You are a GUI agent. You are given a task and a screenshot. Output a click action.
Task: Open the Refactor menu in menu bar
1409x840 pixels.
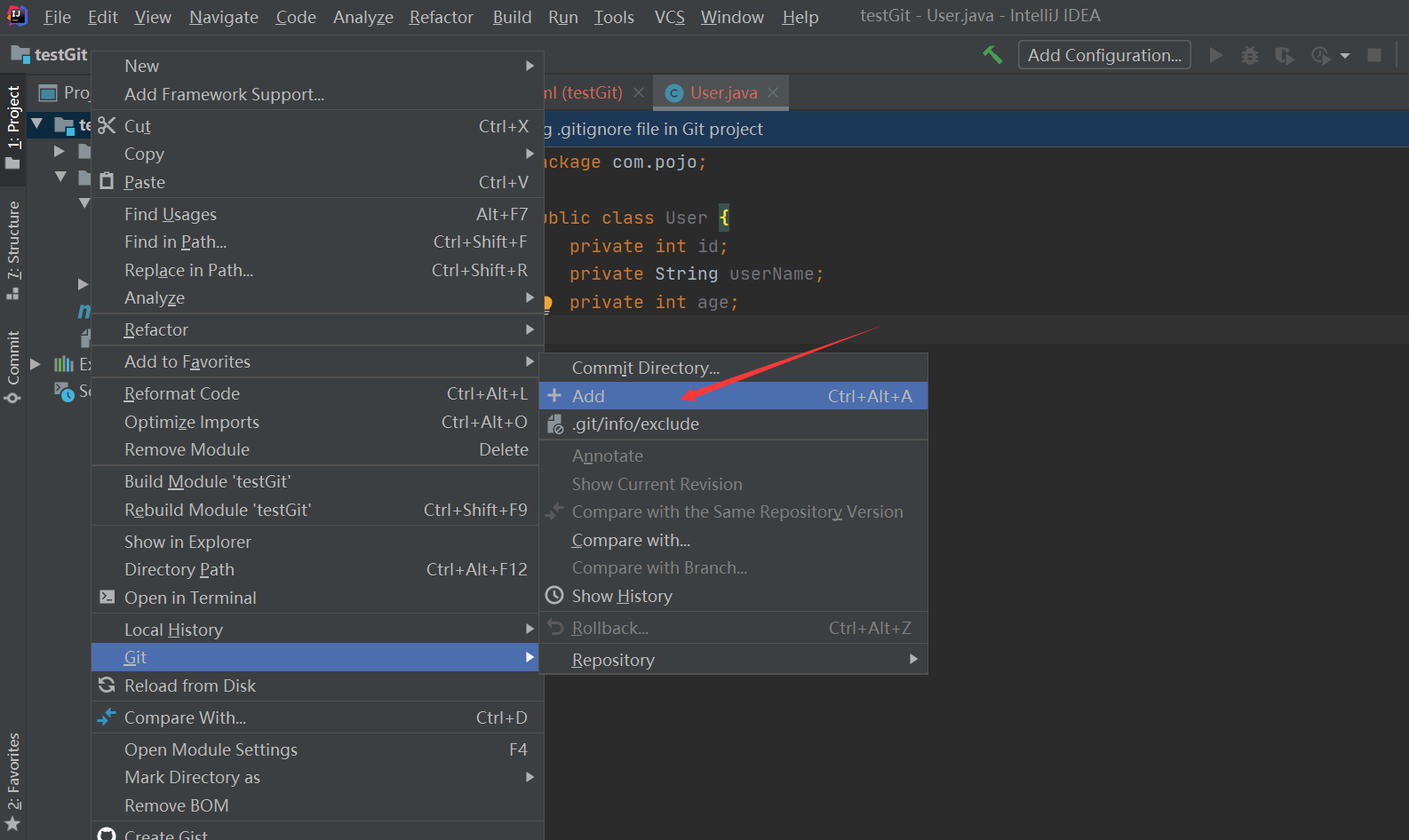pos(441,17)
